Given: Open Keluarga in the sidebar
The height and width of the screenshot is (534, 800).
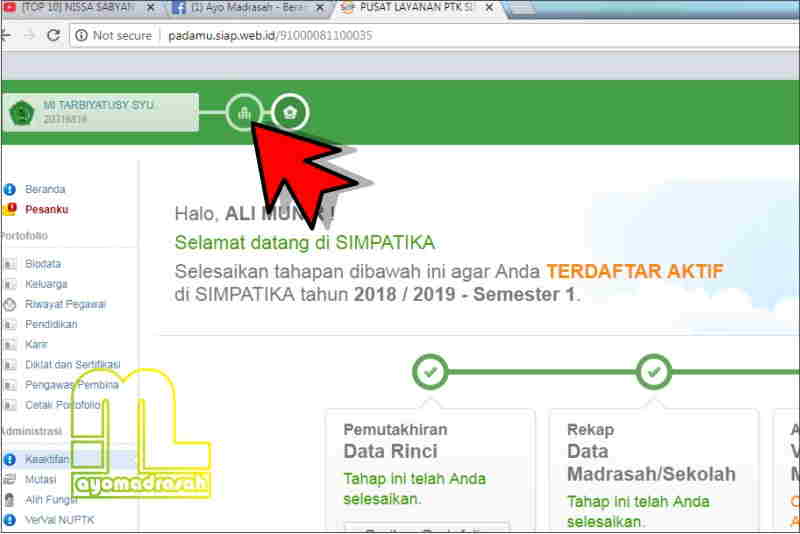Looking at the screenshot, I should click(46, 284).
